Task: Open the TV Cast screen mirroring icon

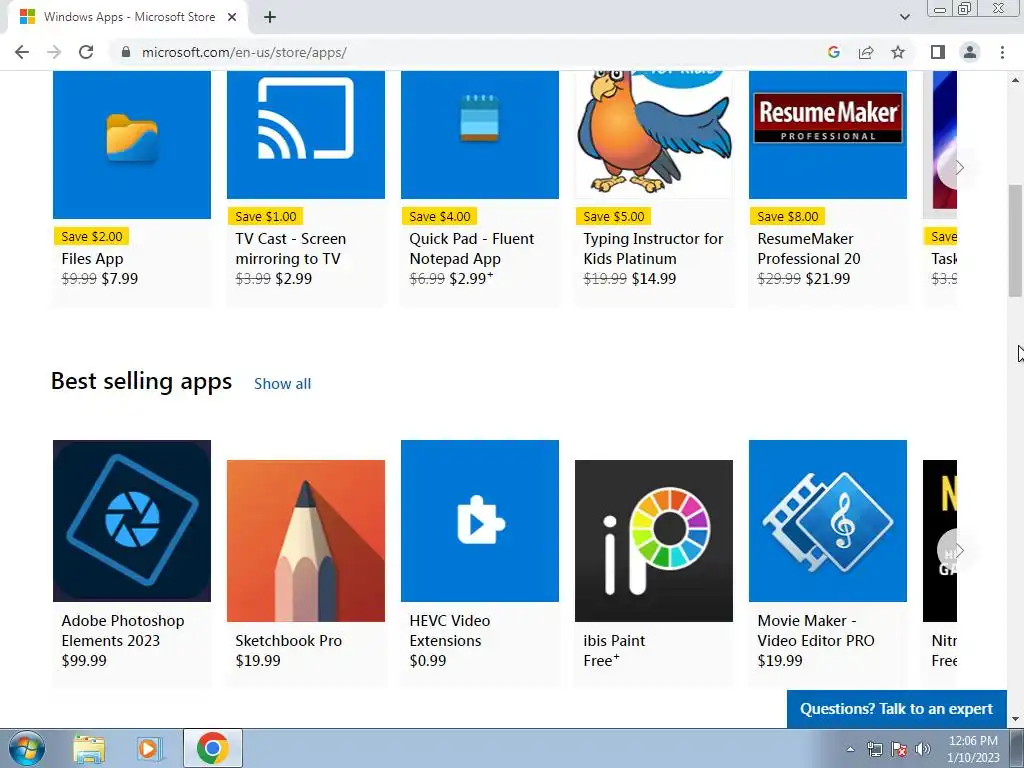Action: point(306,135)
